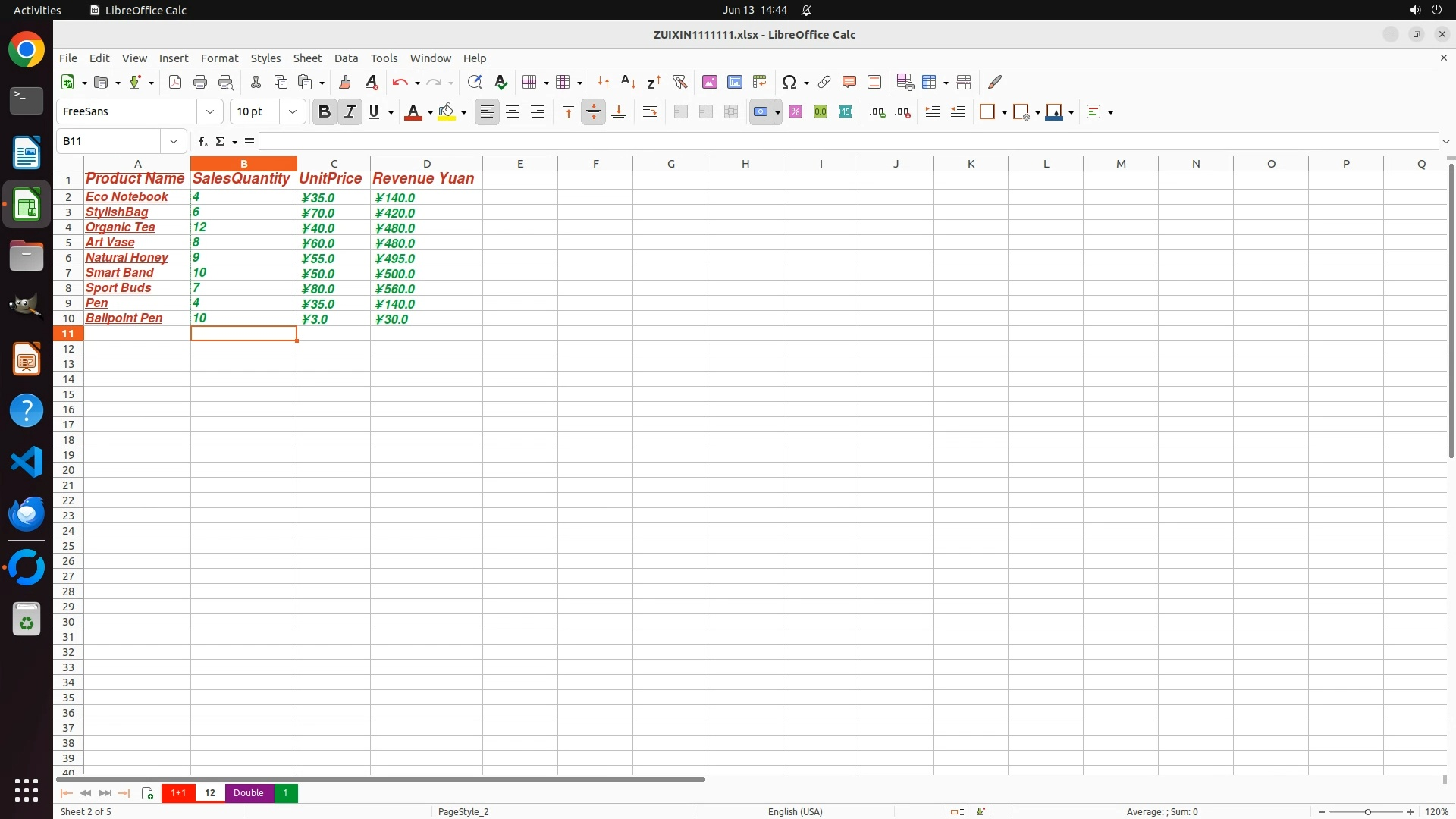Click the Export as PDF icon

coord(175,83)
